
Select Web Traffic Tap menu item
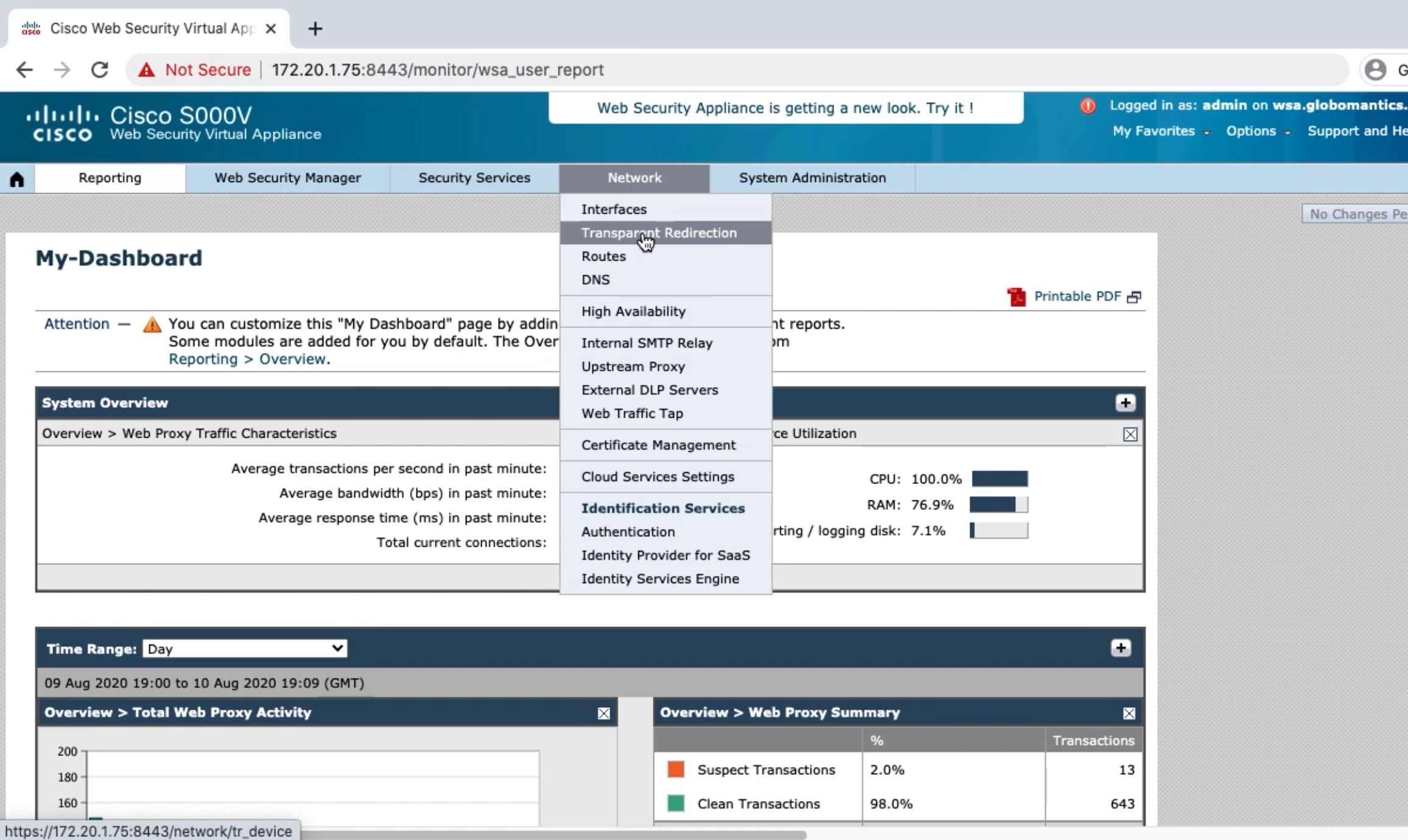tap(666, 413)
